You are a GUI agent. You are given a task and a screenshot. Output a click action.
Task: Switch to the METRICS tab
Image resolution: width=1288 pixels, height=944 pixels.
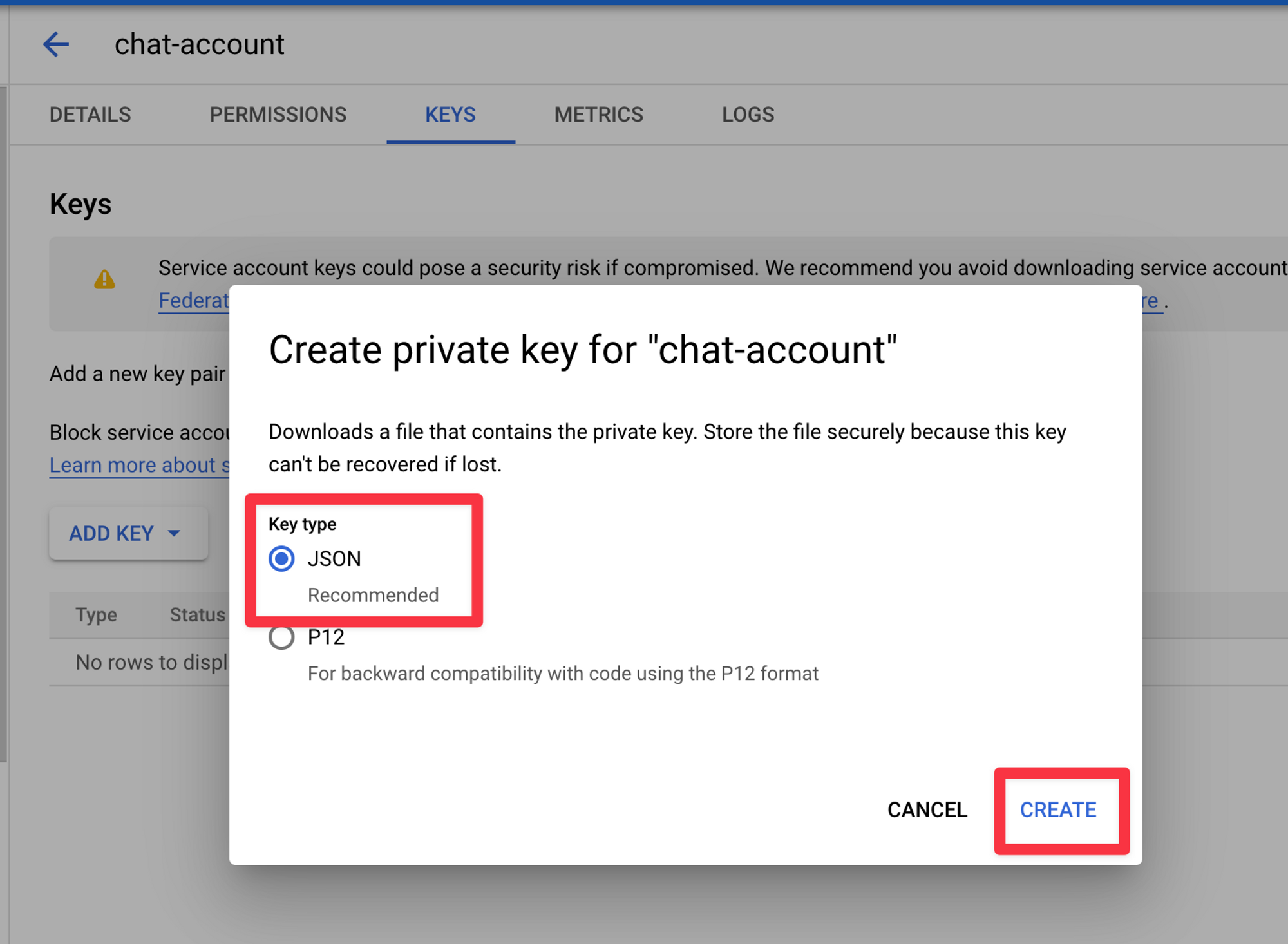[x=598, y=115]
